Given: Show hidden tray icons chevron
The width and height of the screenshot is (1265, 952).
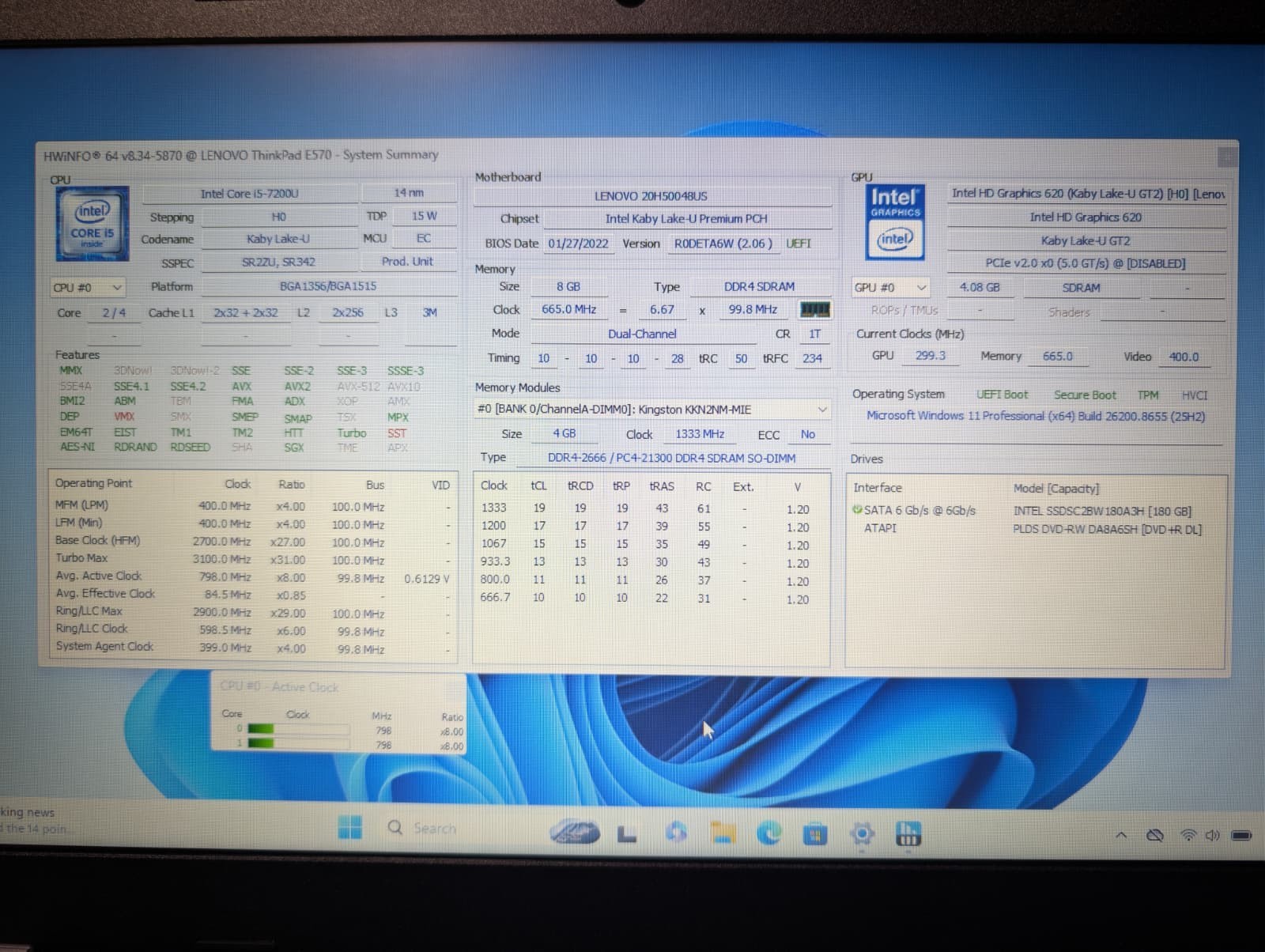Looking at the screenshot, I should pyautogui.click(x=1121, y=835).
